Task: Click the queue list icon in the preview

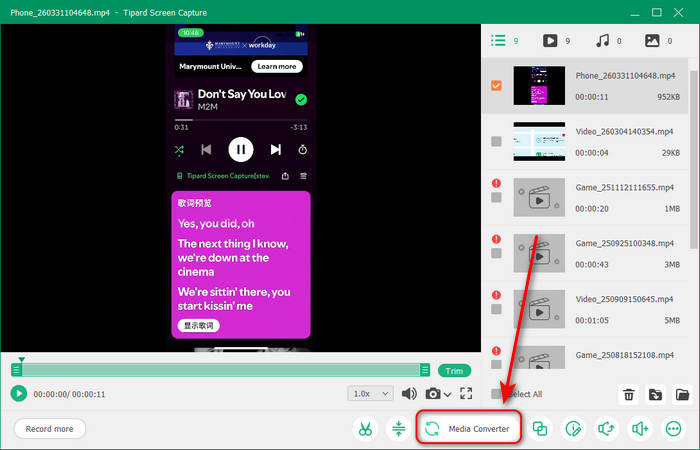Action: click(304, 176)
